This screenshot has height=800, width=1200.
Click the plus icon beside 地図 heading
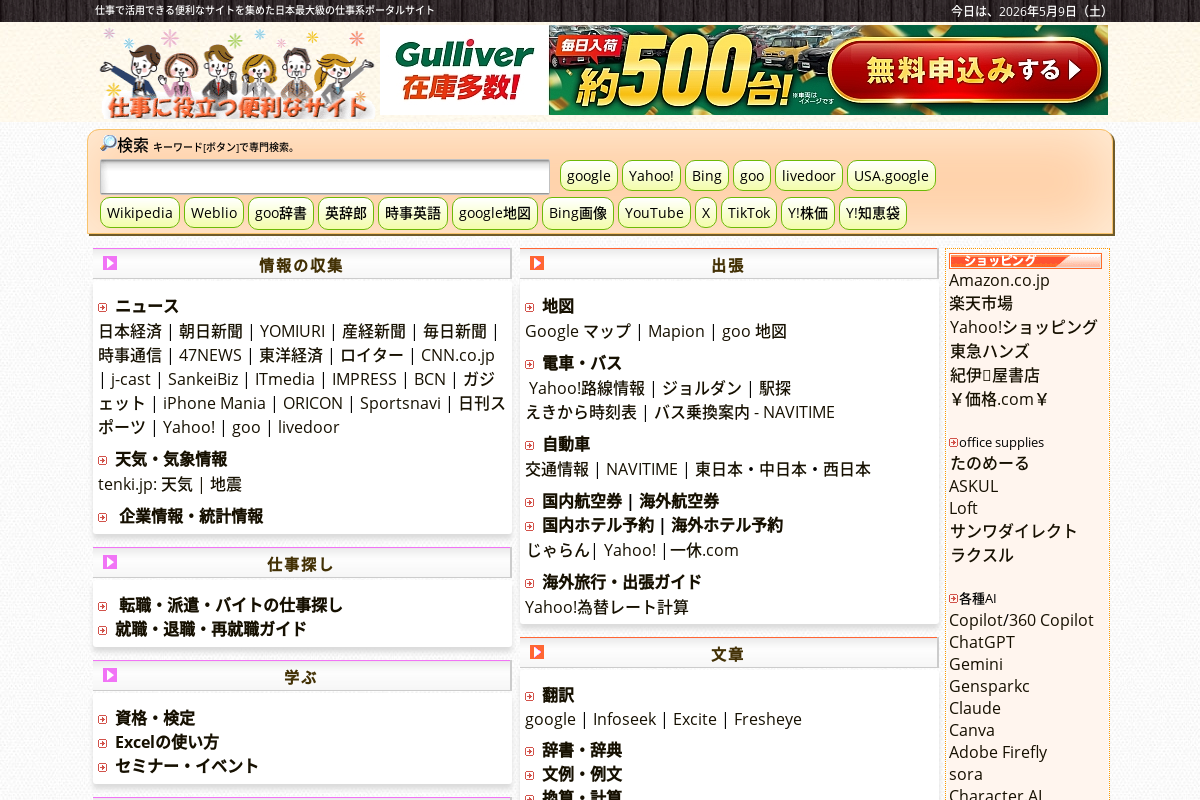[x=529, y=308]
